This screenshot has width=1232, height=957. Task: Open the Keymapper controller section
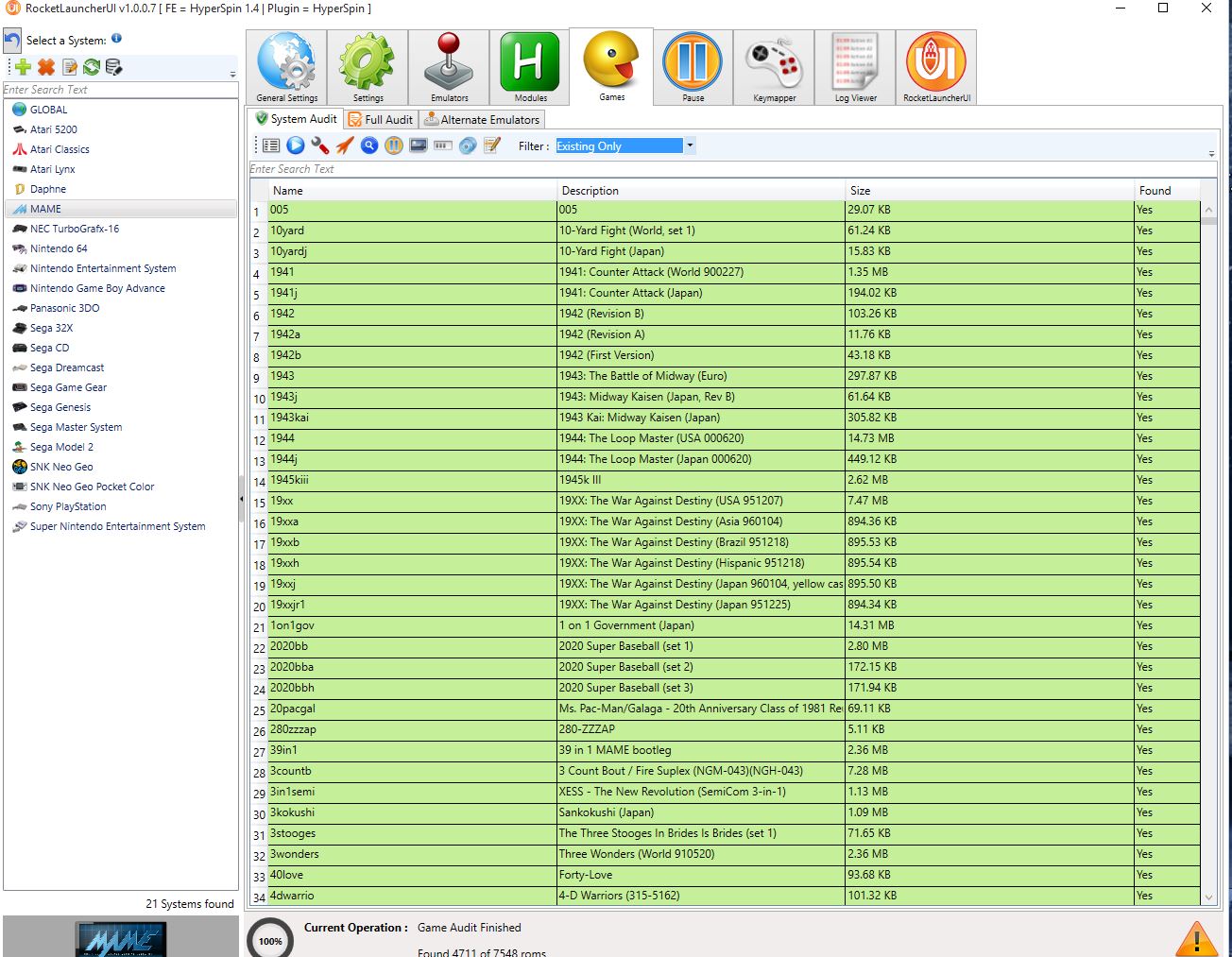(774, 66)
